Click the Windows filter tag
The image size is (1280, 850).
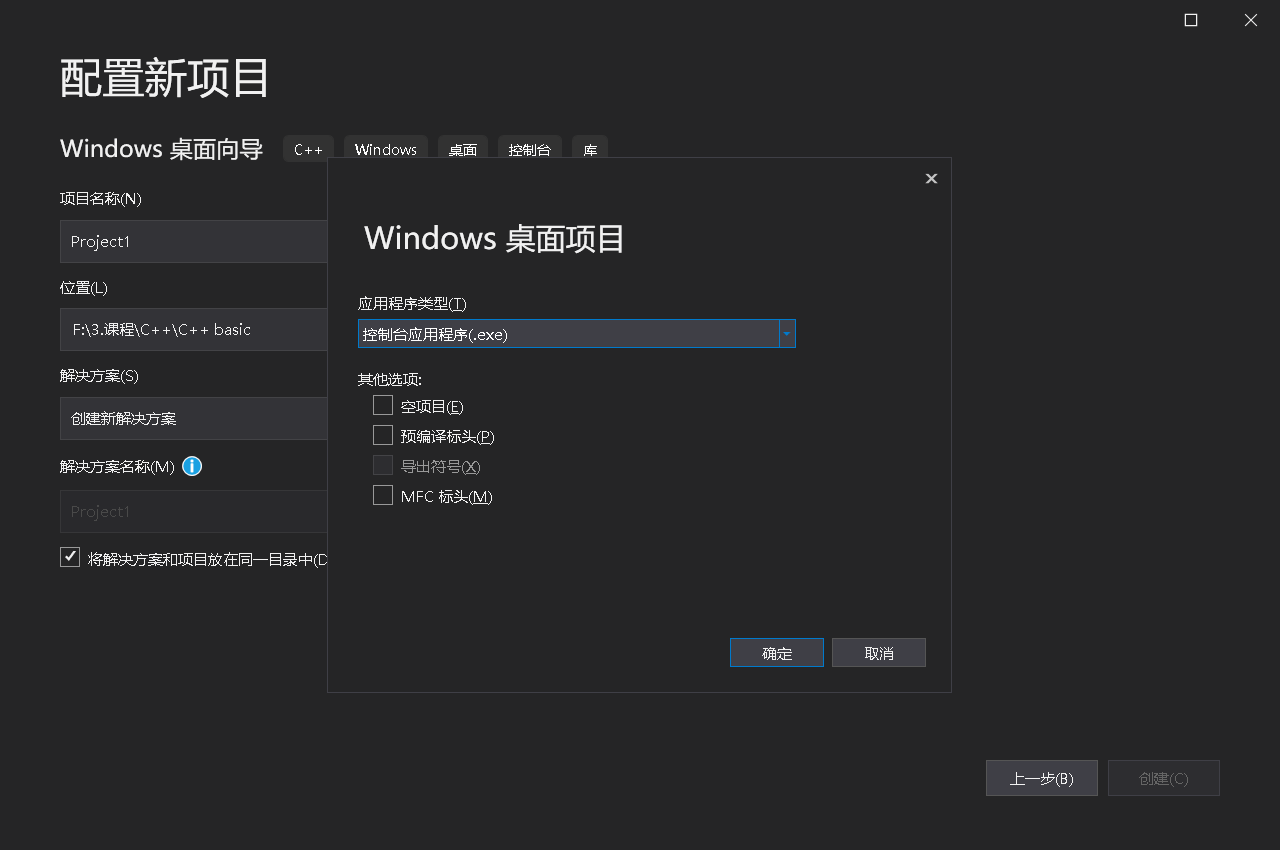click(386, 149)
